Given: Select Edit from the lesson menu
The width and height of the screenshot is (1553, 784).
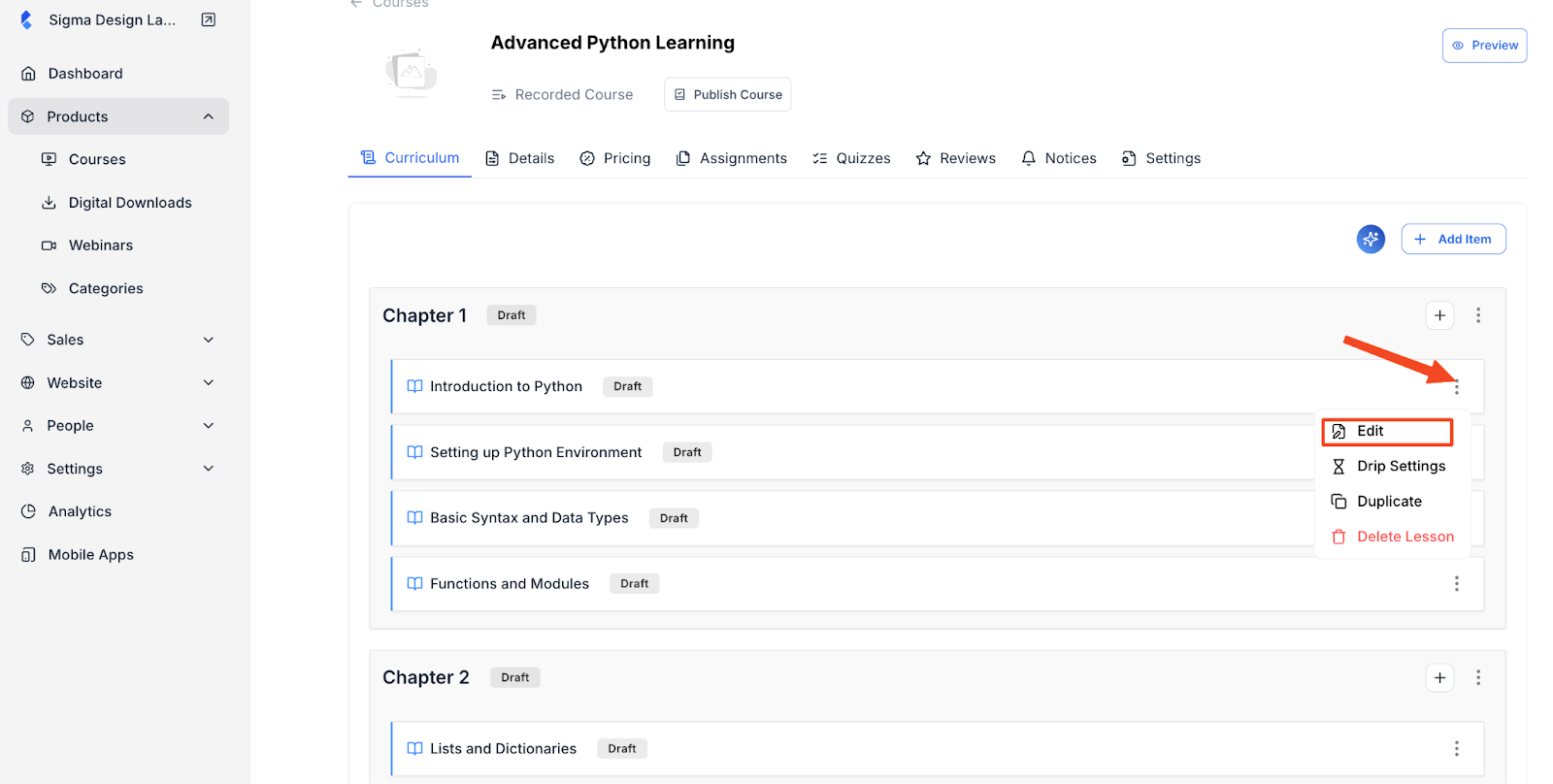Looking at the screenshot, I should [x=1387, y=431].
